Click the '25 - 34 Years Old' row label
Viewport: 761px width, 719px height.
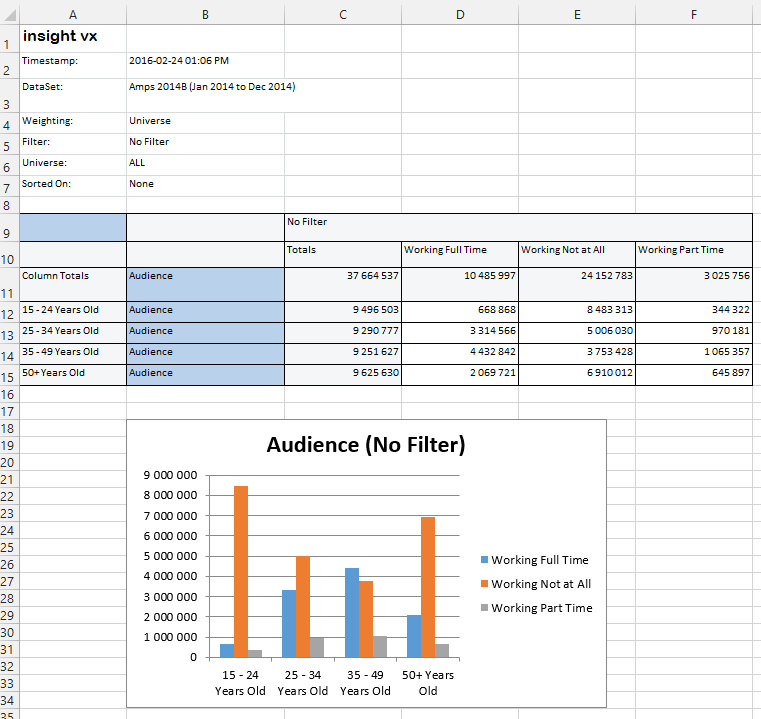click(x=73, y=333)
